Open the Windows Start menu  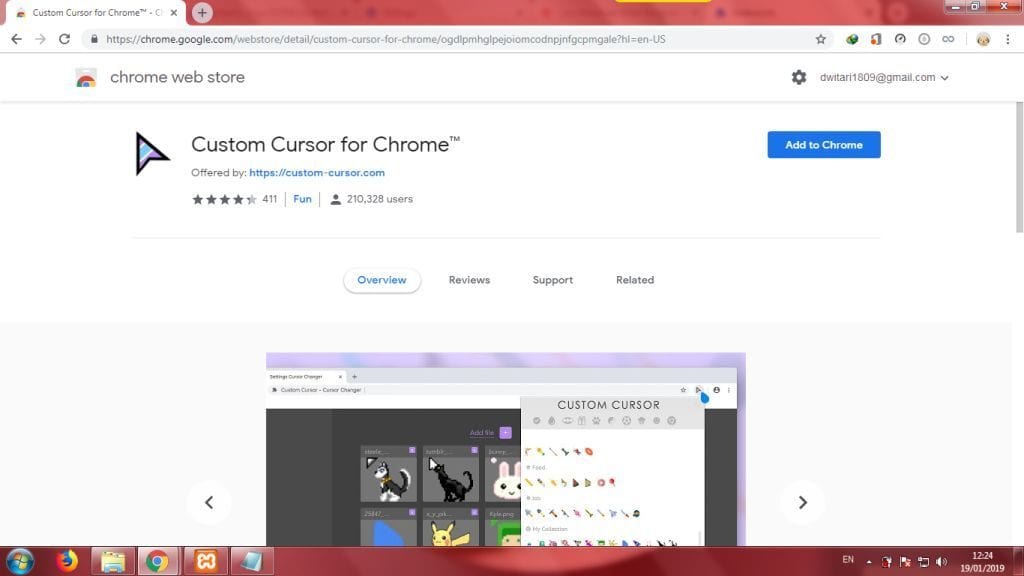(20, 560)
